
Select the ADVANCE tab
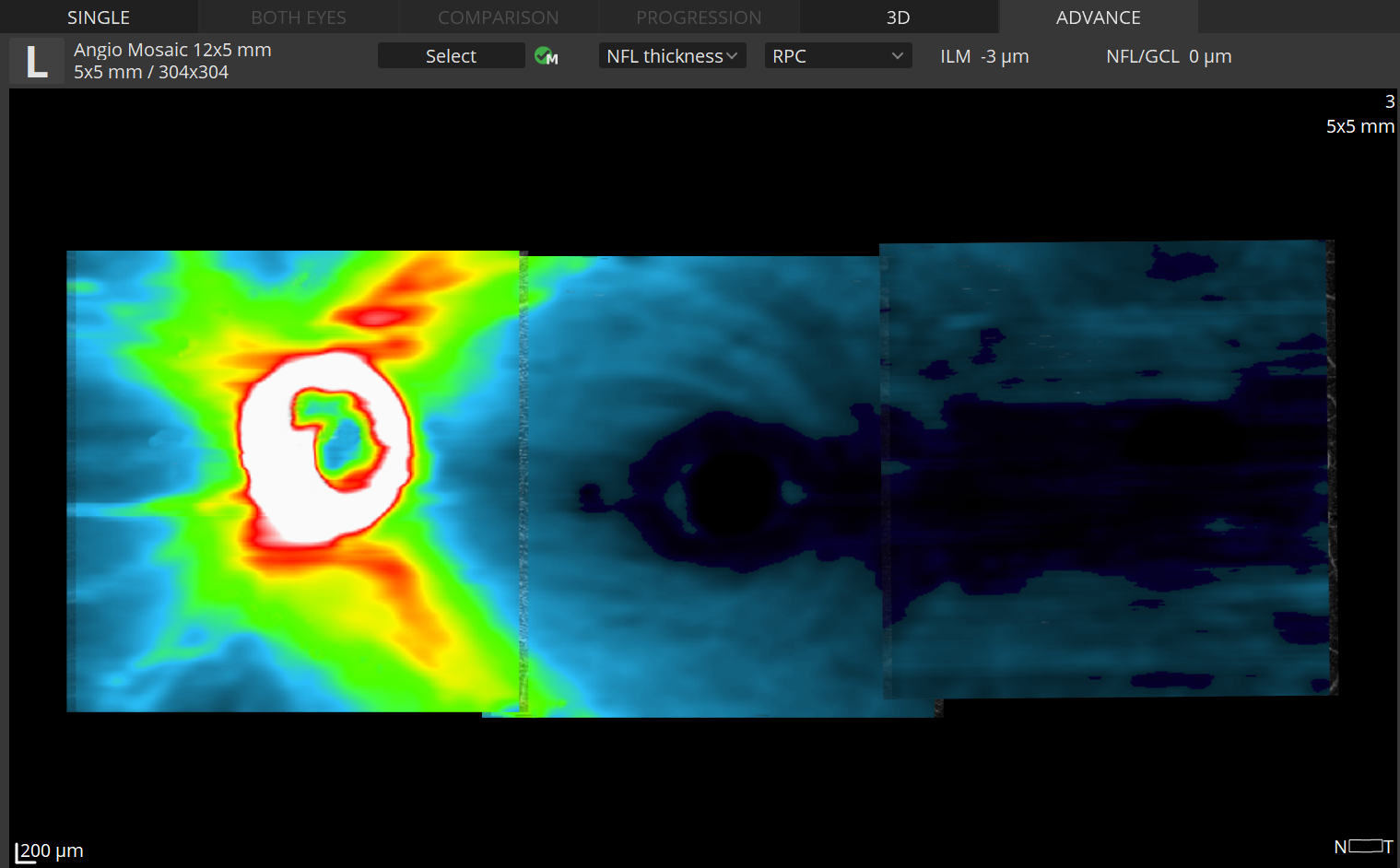1098,18
